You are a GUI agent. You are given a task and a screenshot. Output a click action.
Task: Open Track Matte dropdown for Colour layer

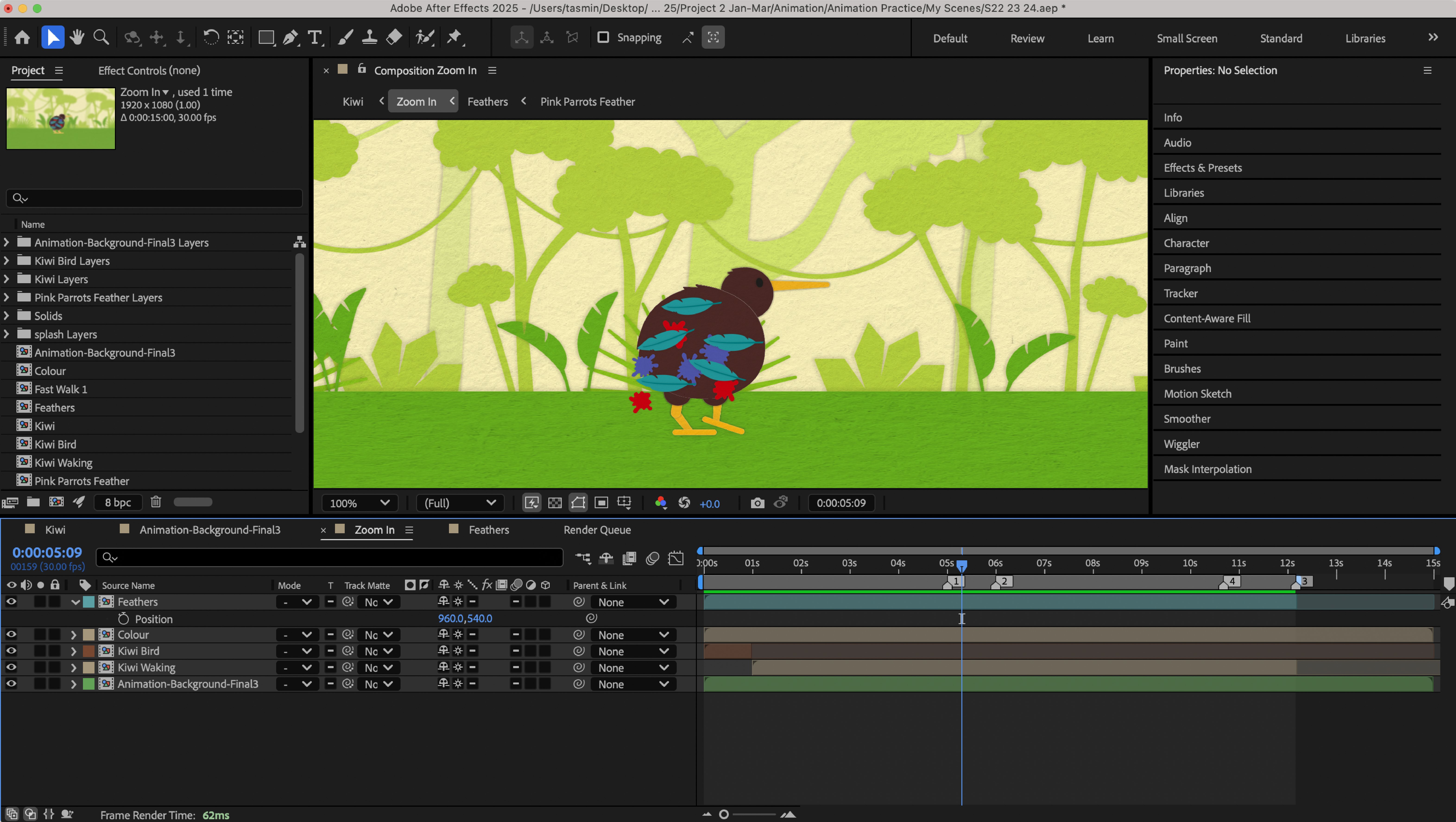point(379,635)
